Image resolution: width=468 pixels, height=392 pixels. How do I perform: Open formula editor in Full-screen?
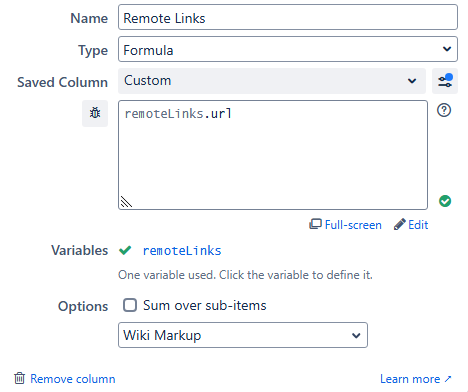pyautogui.click(x=353, y=225)
